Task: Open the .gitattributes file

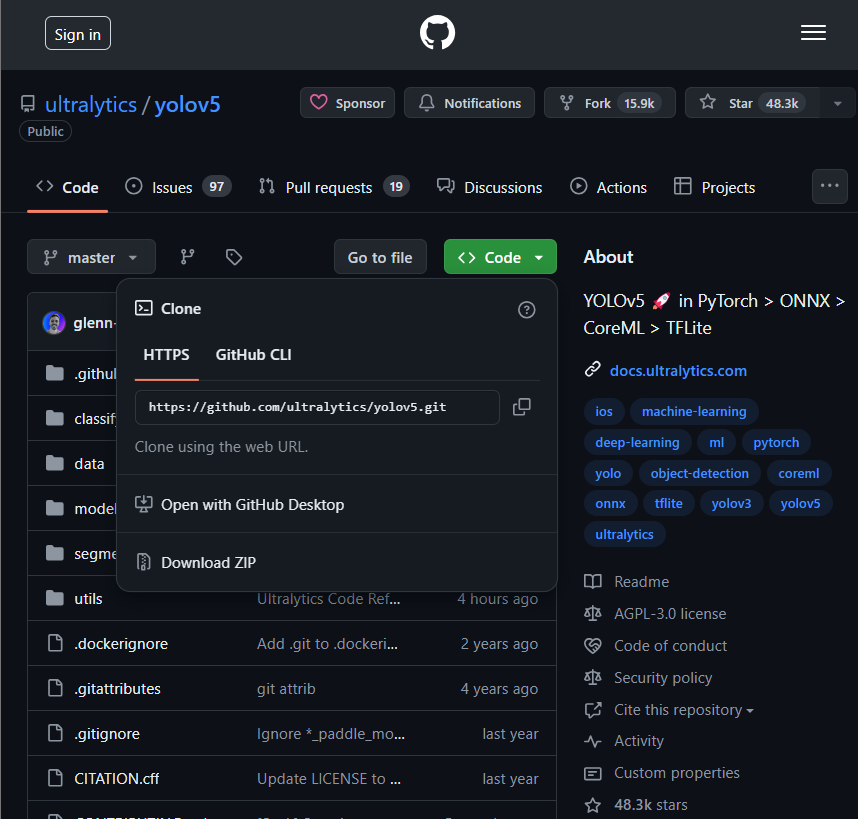Action: [x=117, y=688]
